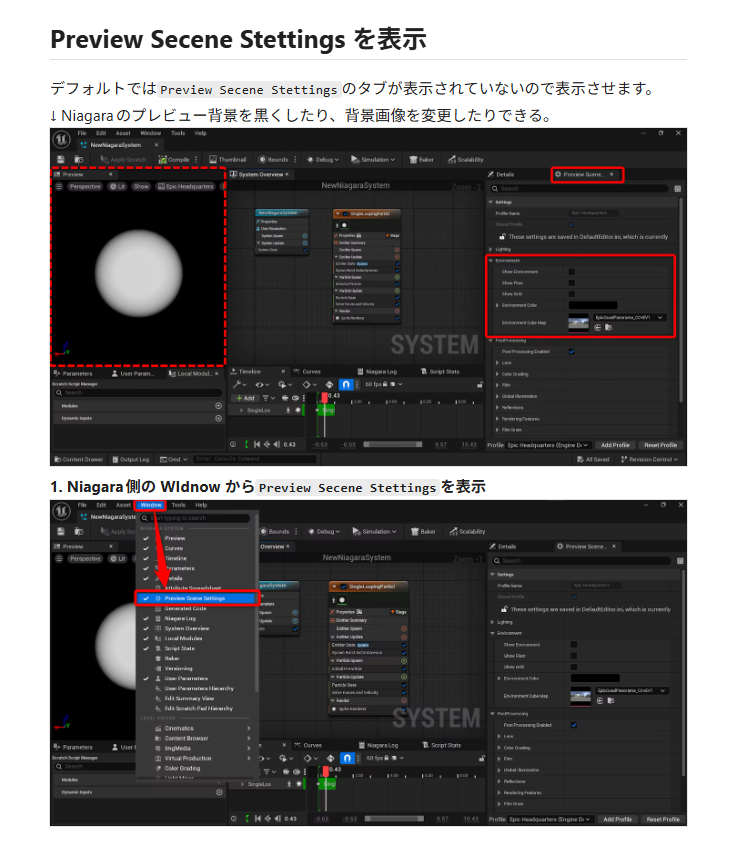Open the Revision Control dropdown in the upper screenshot
The image size is (733, 846).
[x=649, y=459]
